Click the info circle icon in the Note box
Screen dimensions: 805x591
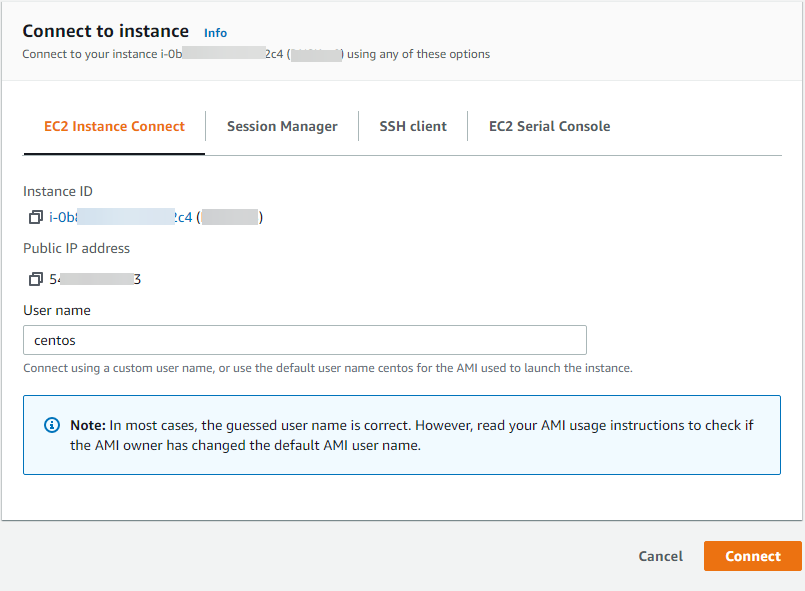tap(52, 425)
